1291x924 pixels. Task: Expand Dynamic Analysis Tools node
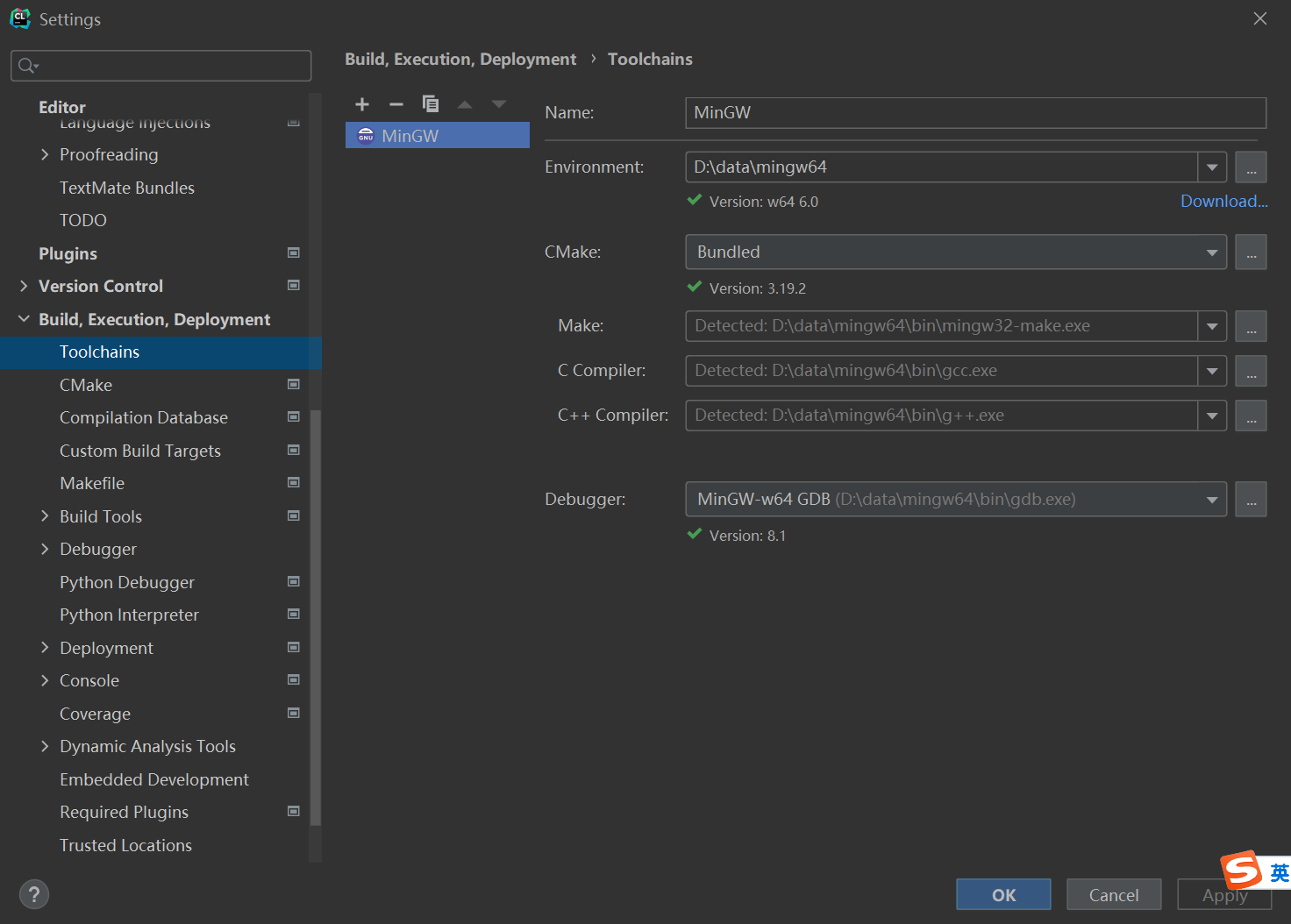click(x=45, y=746)
